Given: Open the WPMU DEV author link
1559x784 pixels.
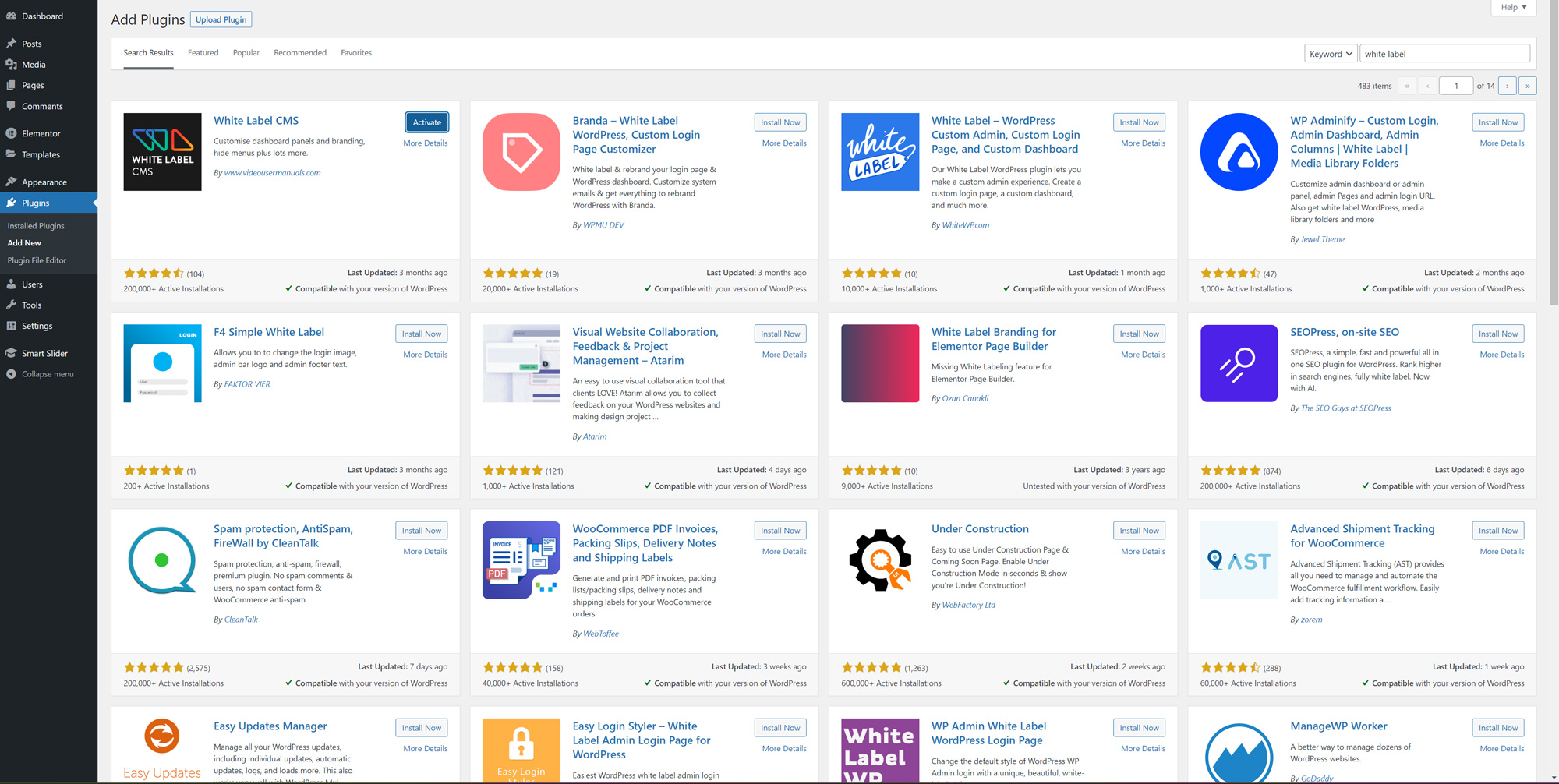Looking at the screenshot, I should pos(603,225).
